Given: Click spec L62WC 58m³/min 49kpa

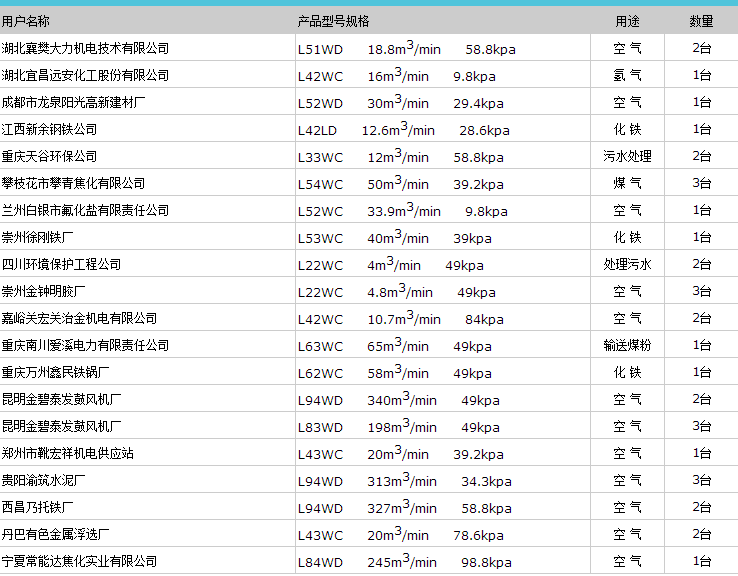Looking at the screenshot, I should tap(394, 373).
